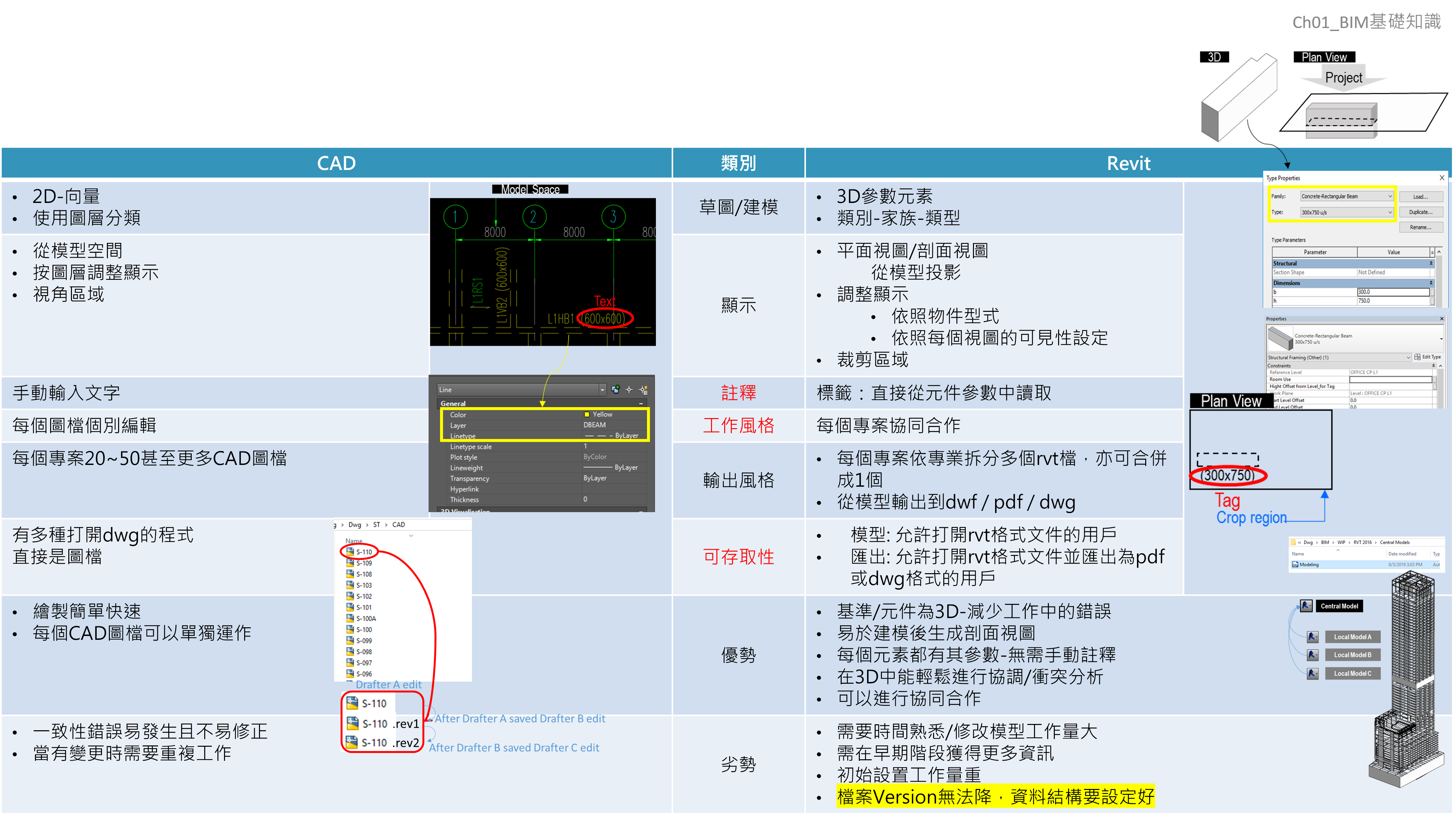Click the Yellow color swatch

587,414
